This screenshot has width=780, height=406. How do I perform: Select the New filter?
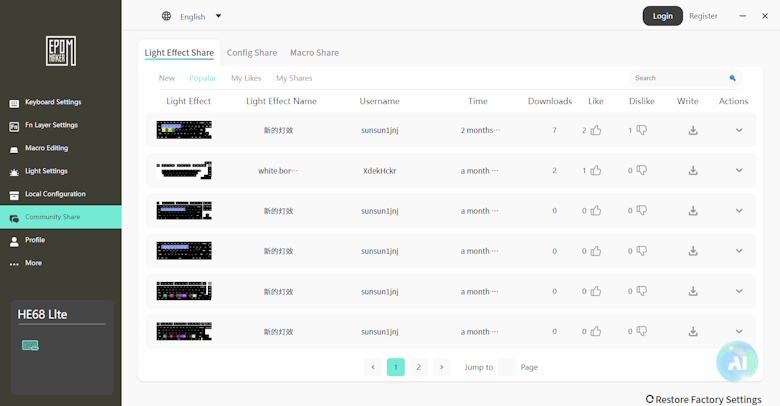coord(166,78)
